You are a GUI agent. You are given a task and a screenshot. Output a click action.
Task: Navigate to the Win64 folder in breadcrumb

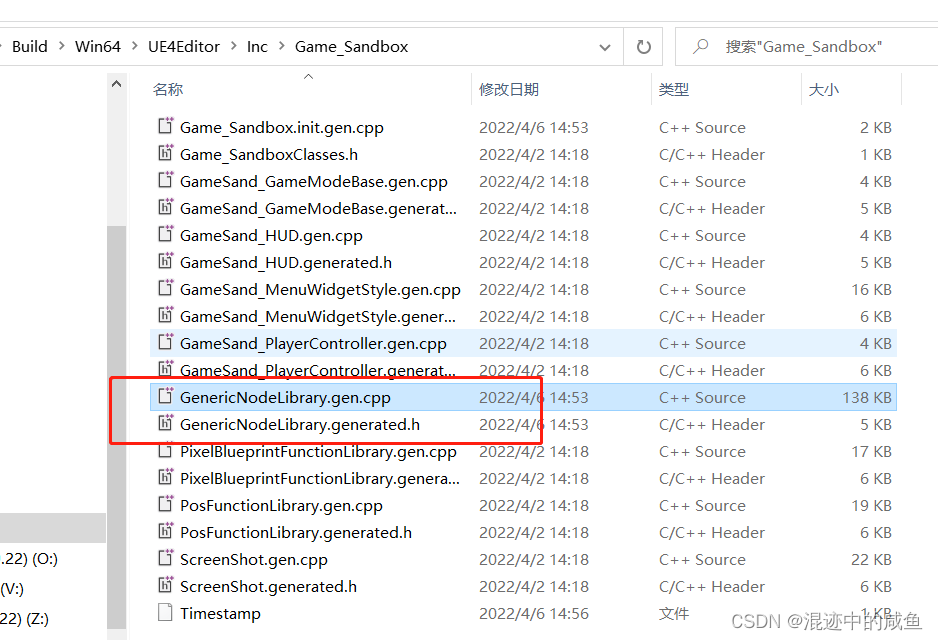point(98,46)
